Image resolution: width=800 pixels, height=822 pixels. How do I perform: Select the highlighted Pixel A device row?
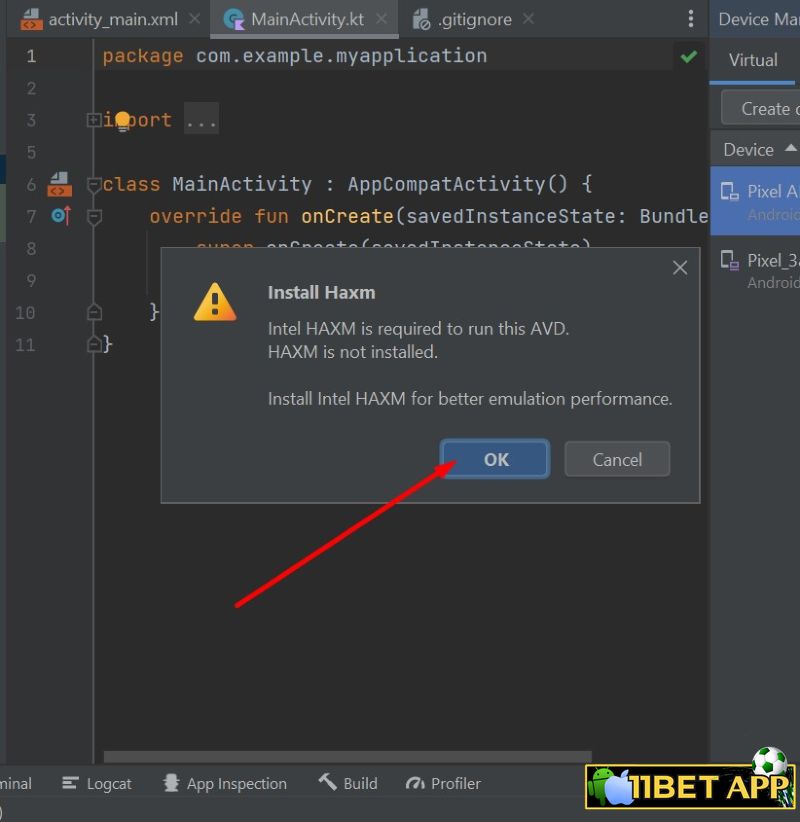(755, 201)
